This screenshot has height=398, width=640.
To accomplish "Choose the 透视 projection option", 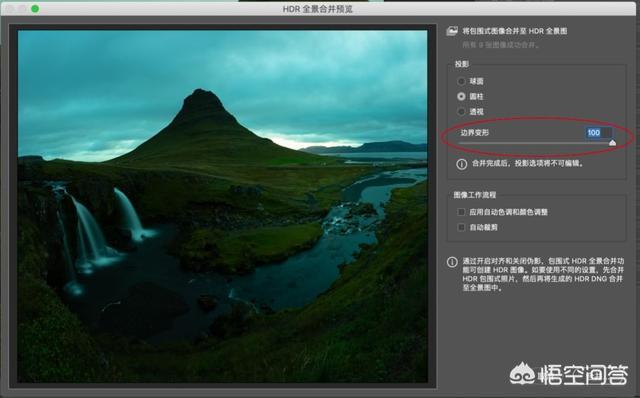I will [461, 111].
